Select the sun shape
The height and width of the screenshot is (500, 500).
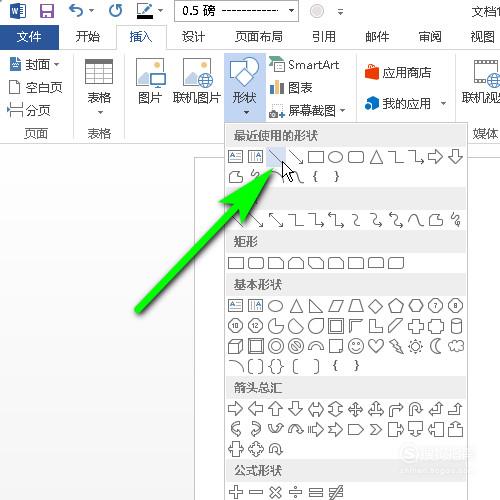(x=416, y=346)
